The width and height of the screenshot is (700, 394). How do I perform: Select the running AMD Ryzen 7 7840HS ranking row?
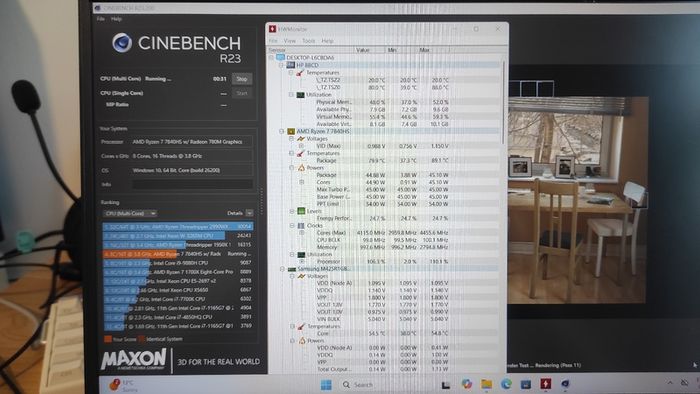pos(178,253)
